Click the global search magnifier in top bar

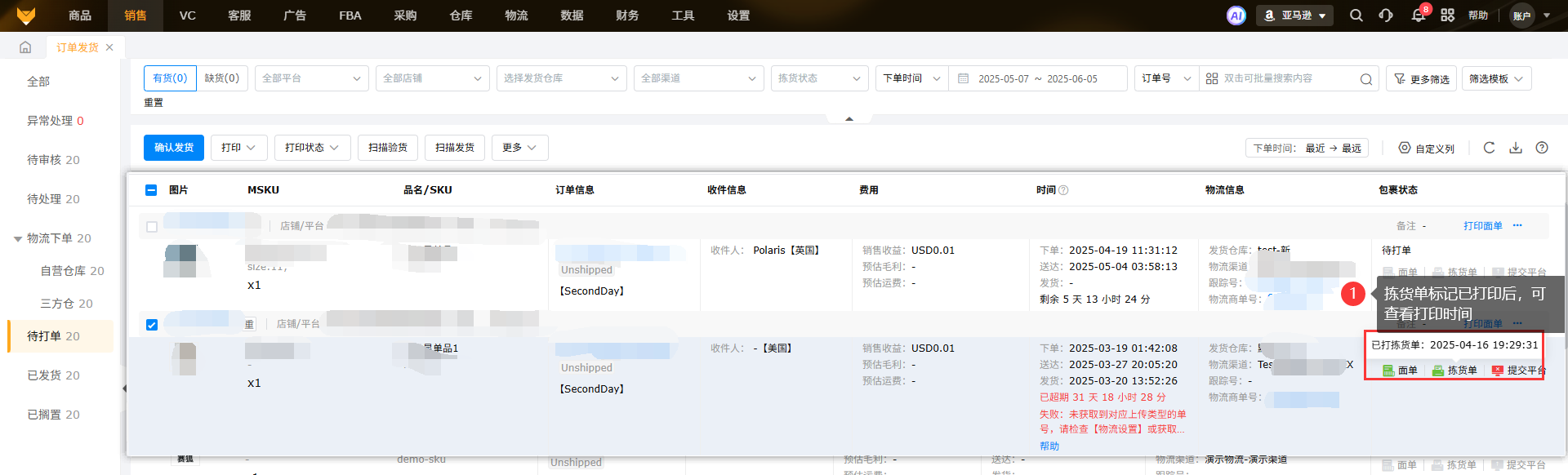coord(1356,16)
